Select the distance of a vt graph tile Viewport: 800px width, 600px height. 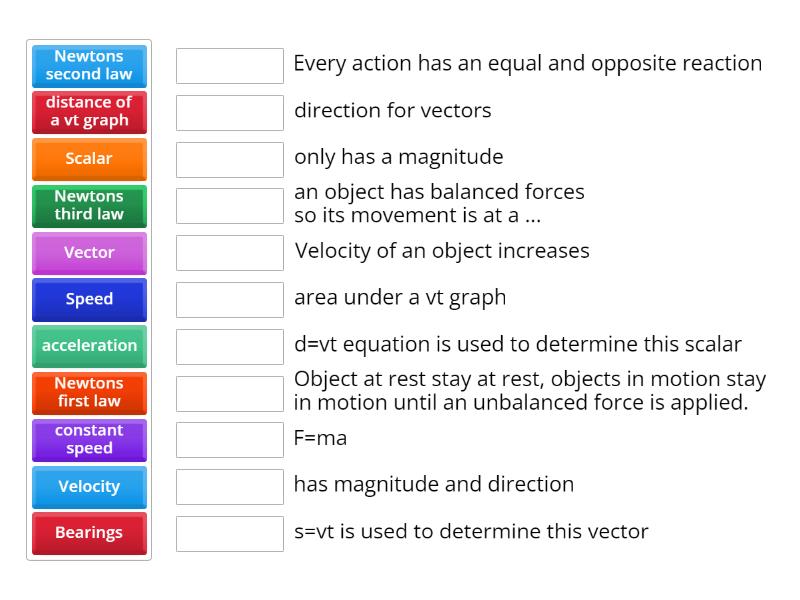(89, 112)
